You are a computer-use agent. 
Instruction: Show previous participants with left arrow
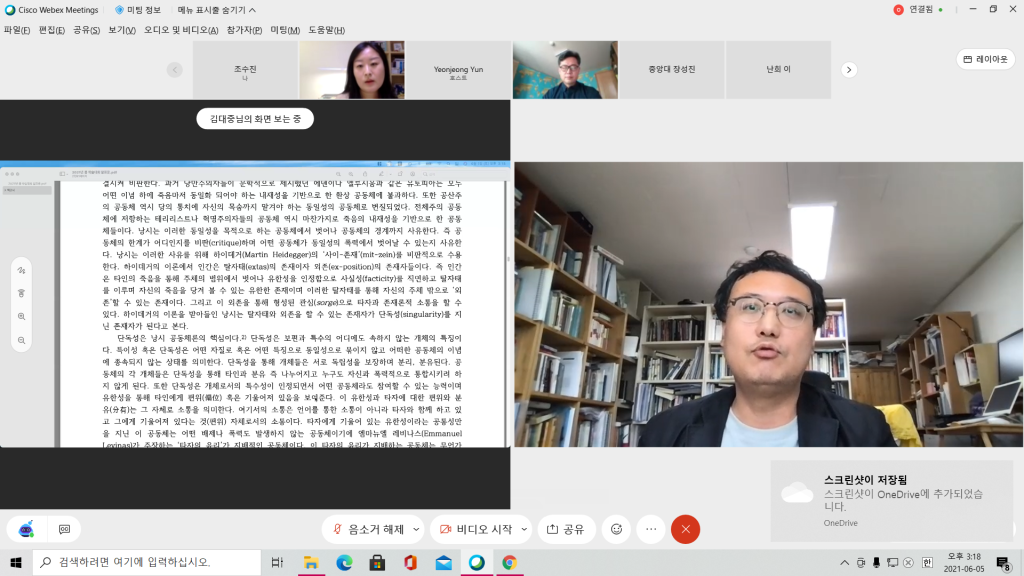(174, 70)
